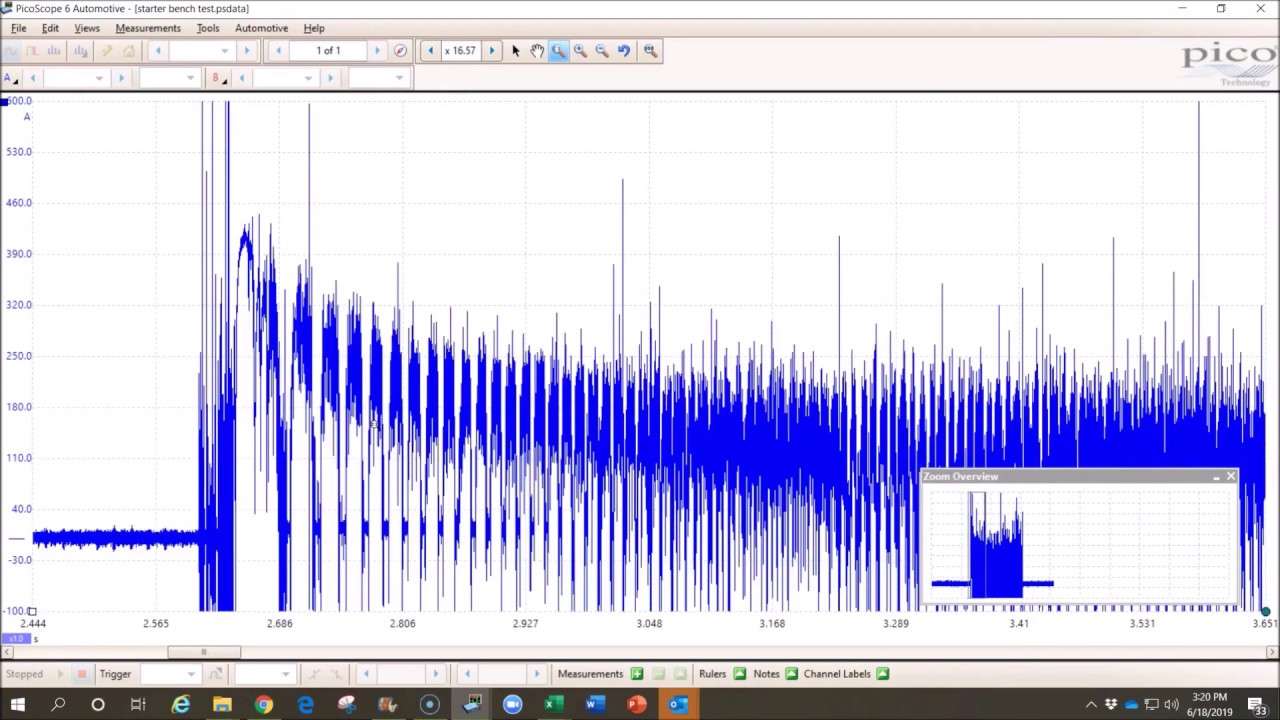Click the auto setup wand icon
Image resolution: width=1280 pixels, height=720 pixels.
tap(105, 50)
